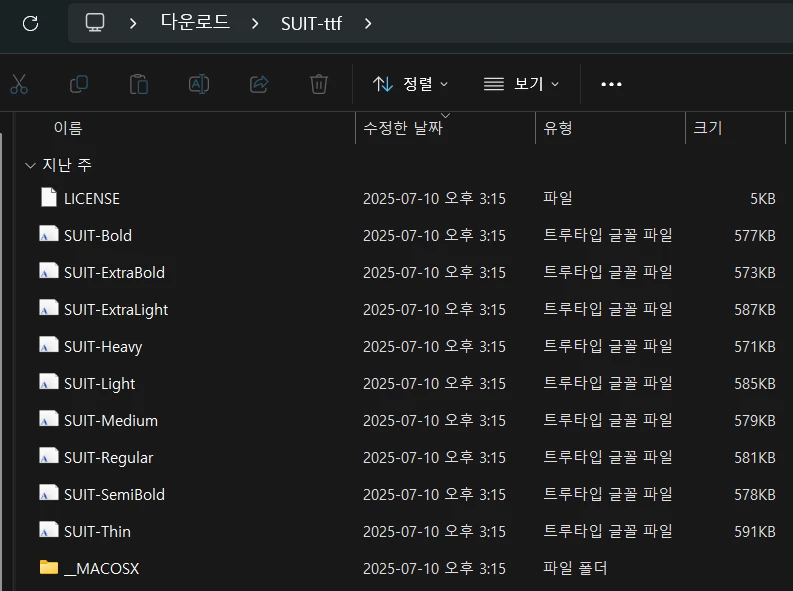
Task: Expand chevron after This PC icon
Action: tap(133, 23)
